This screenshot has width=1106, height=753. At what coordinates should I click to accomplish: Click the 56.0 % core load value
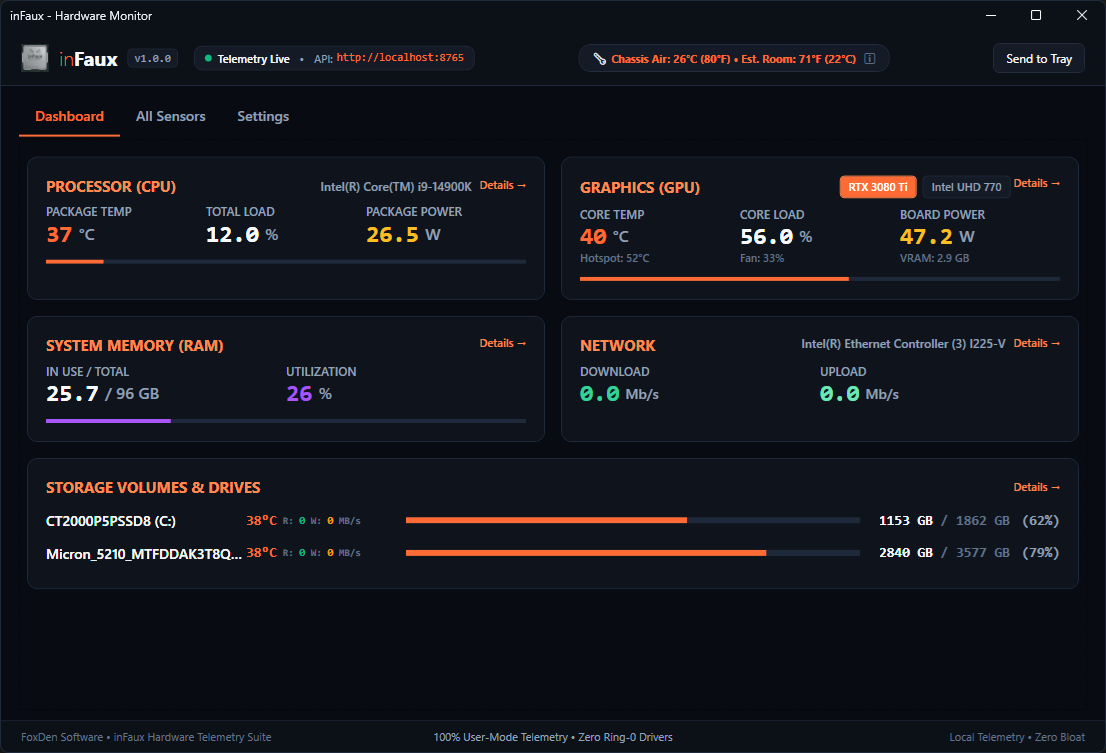(x=776, y=237)
